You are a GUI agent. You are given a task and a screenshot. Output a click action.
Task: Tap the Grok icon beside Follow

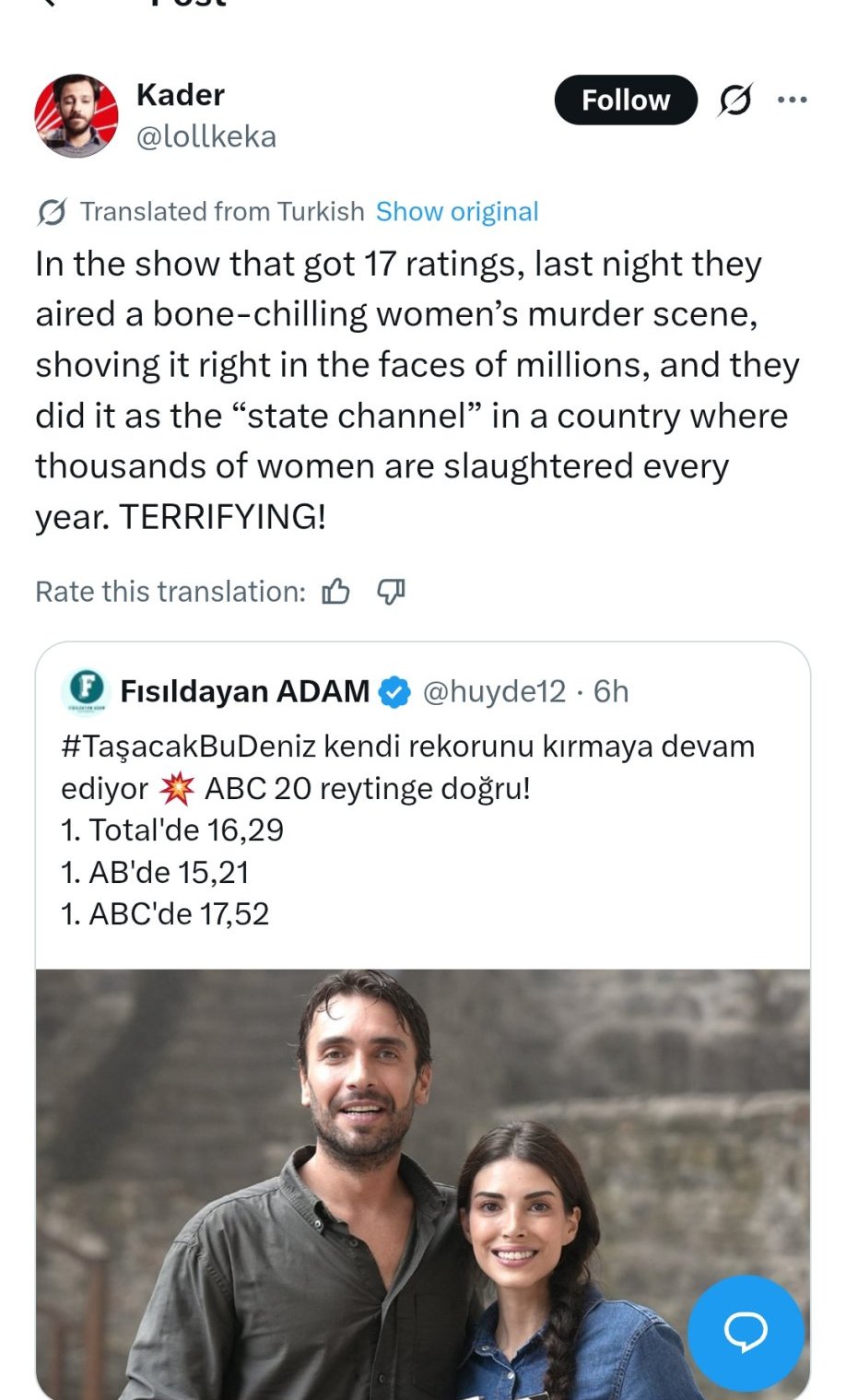(734, 100)
